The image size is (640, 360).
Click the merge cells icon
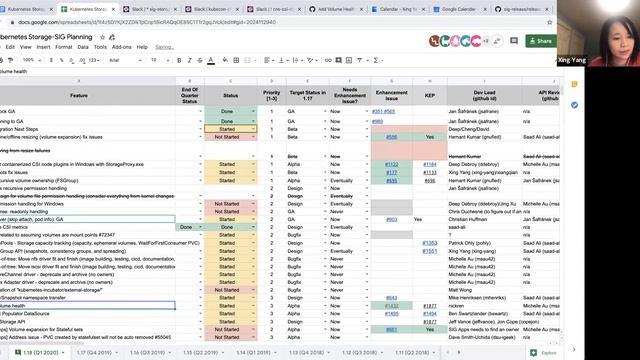click(247, 60)
